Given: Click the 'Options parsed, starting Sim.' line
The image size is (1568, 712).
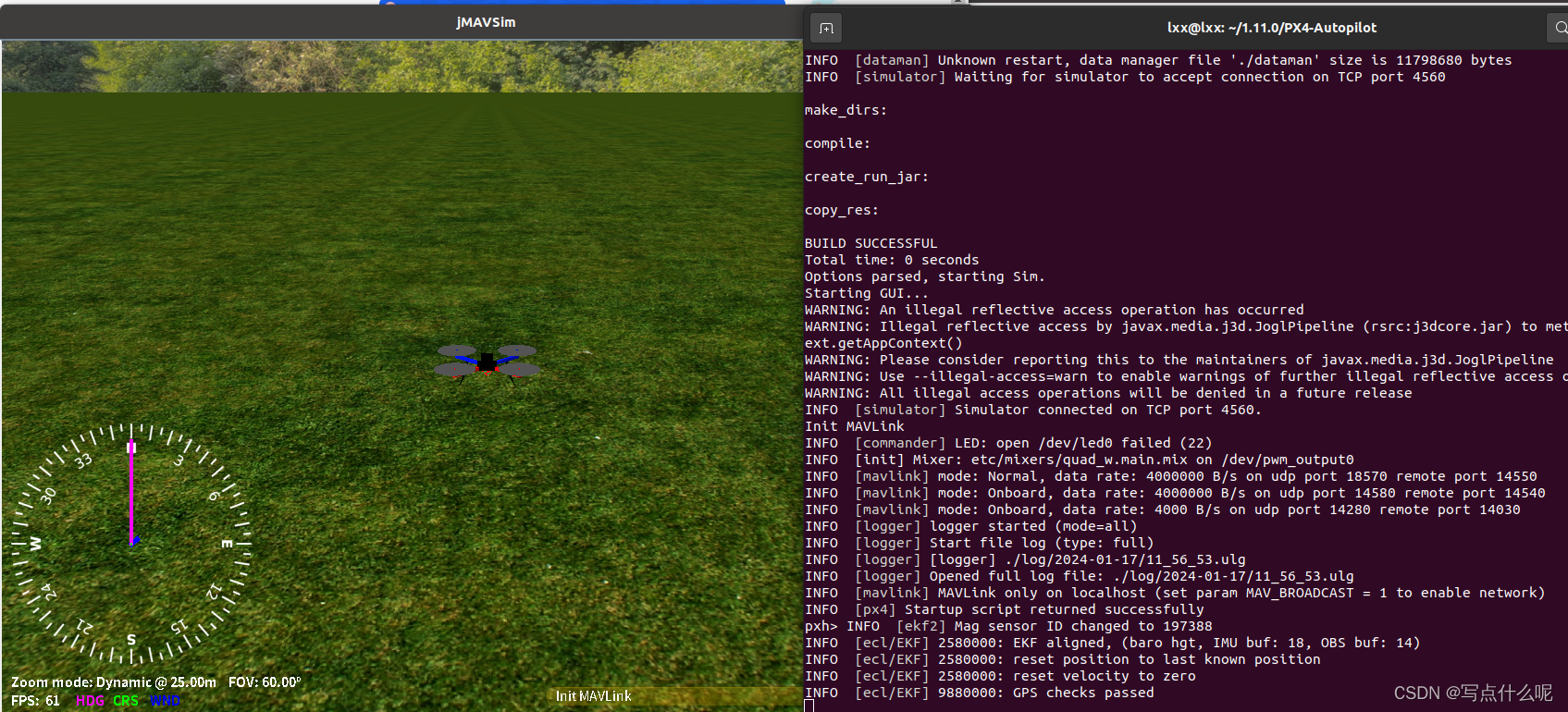Looking at the screenshot, I should point(925,276).
